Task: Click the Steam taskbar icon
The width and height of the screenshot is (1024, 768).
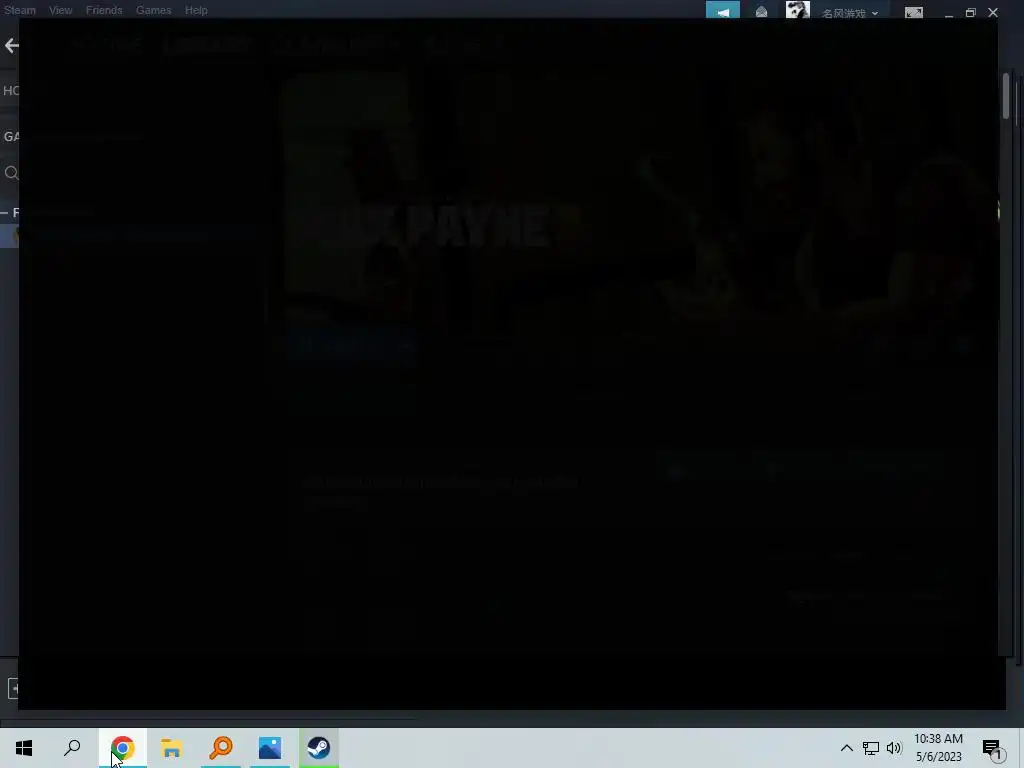Action: pos(319,748)
